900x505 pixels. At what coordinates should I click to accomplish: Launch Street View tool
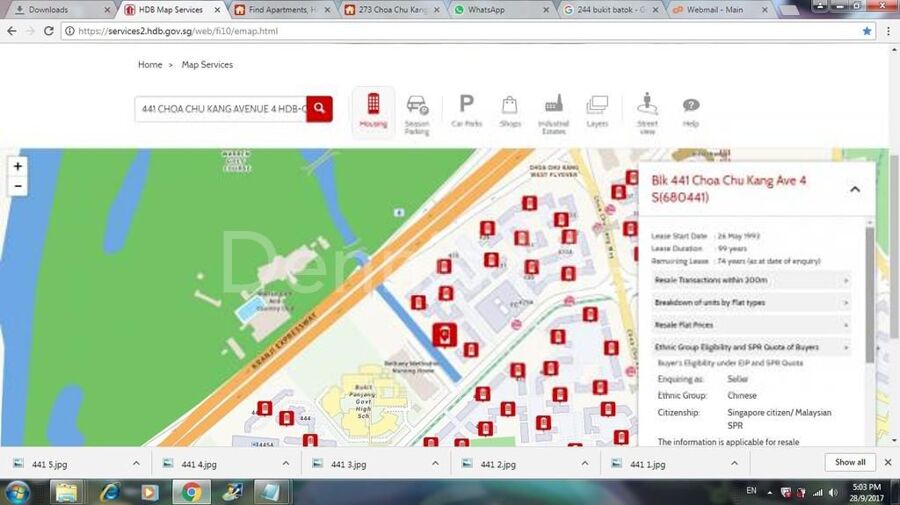[647, 112]
